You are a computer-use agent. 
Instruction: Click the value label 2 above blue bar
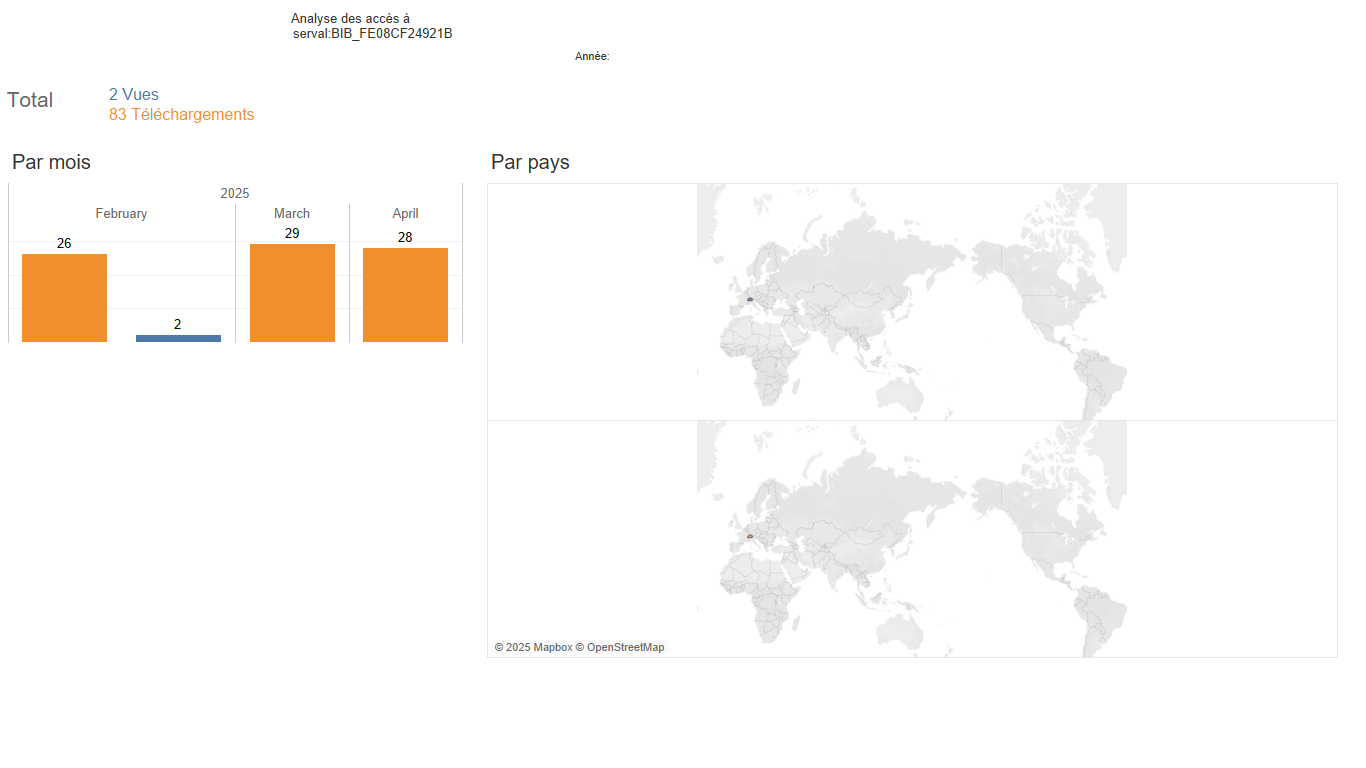(x=178, y=324)
